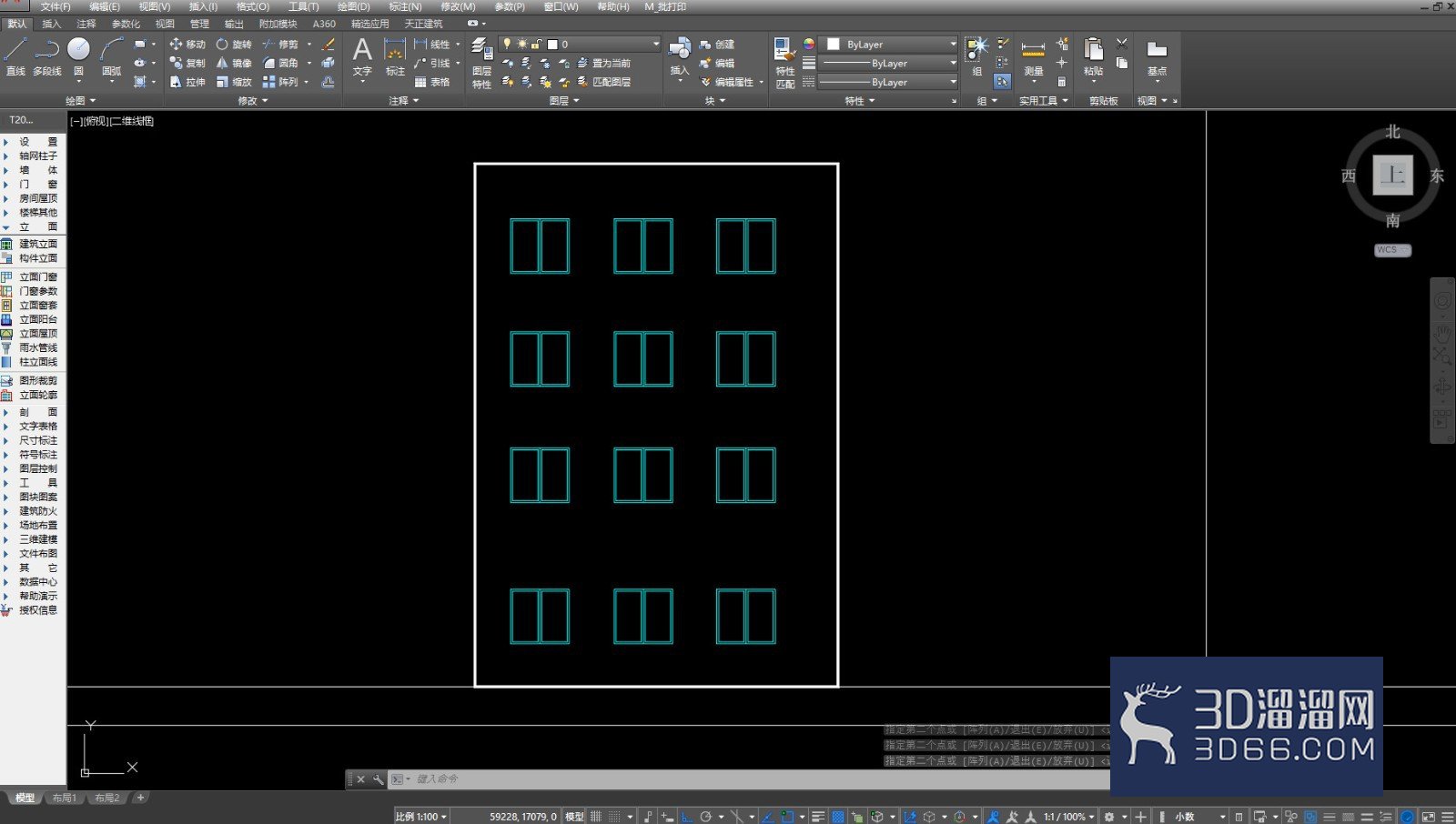Click the 测量 (Measure) tool

pyautogui.click(x=1033, y=56)
